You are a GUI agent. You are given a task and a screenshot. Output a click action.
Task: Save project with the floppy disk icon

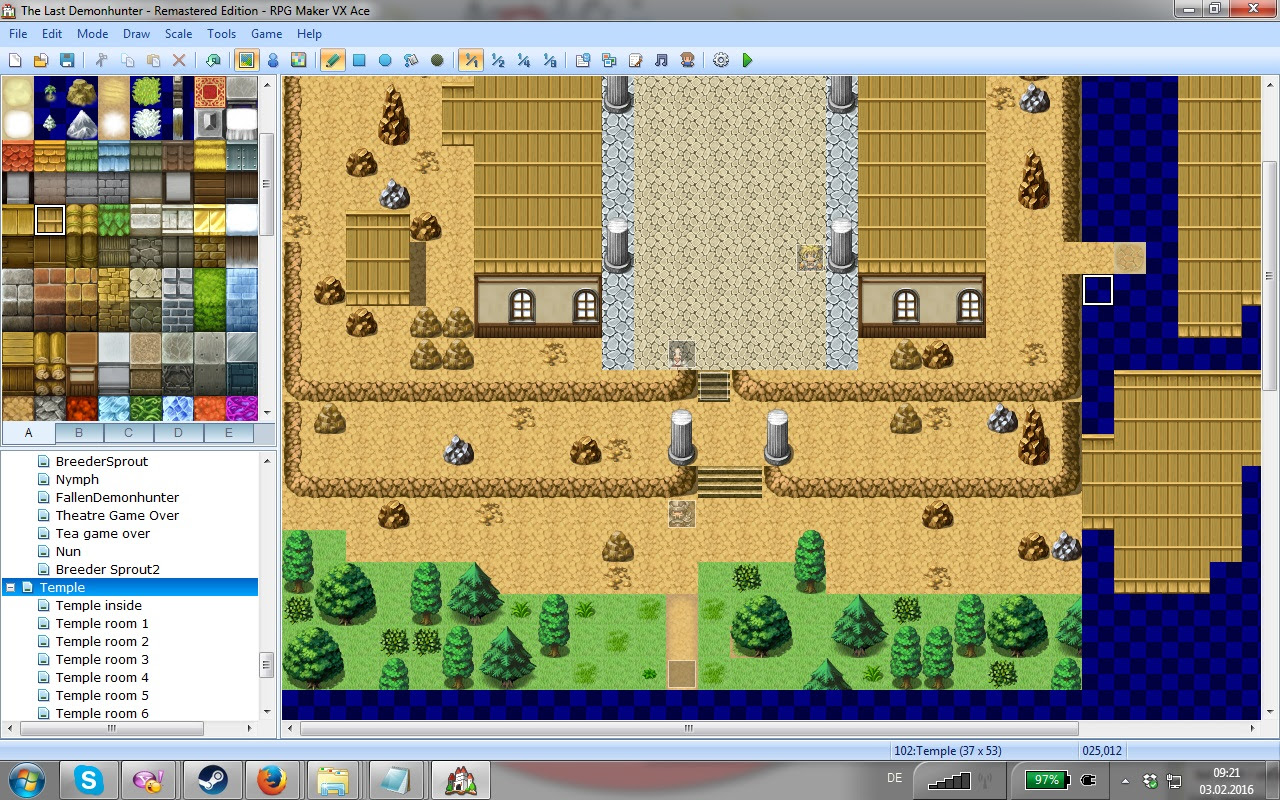67,60
